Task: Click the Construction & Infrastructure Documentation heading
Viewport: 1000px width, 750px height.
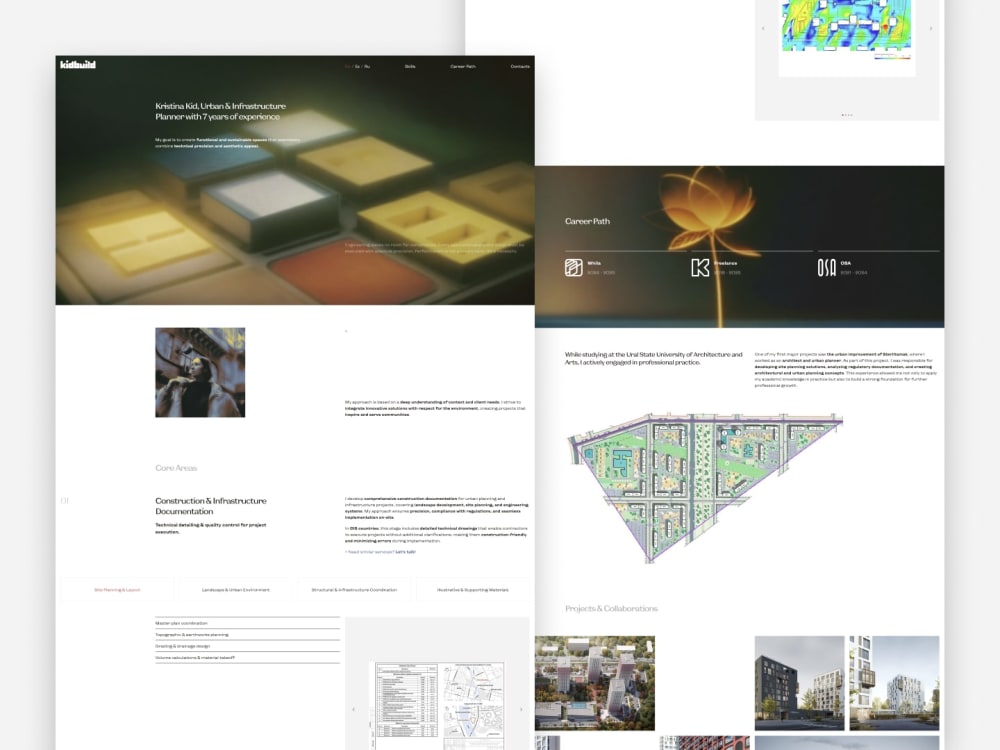Action: [x=211, y=506]
